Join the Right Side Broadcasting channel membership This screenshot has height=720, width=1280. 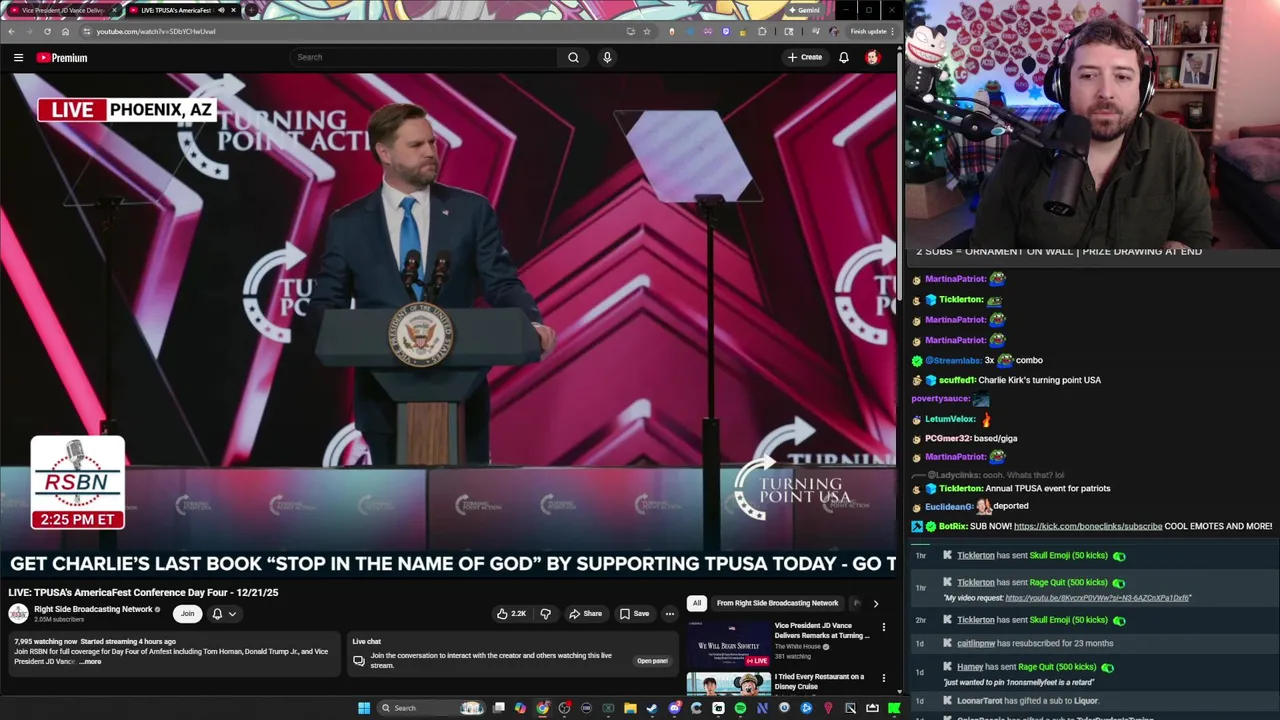point(187,614)
